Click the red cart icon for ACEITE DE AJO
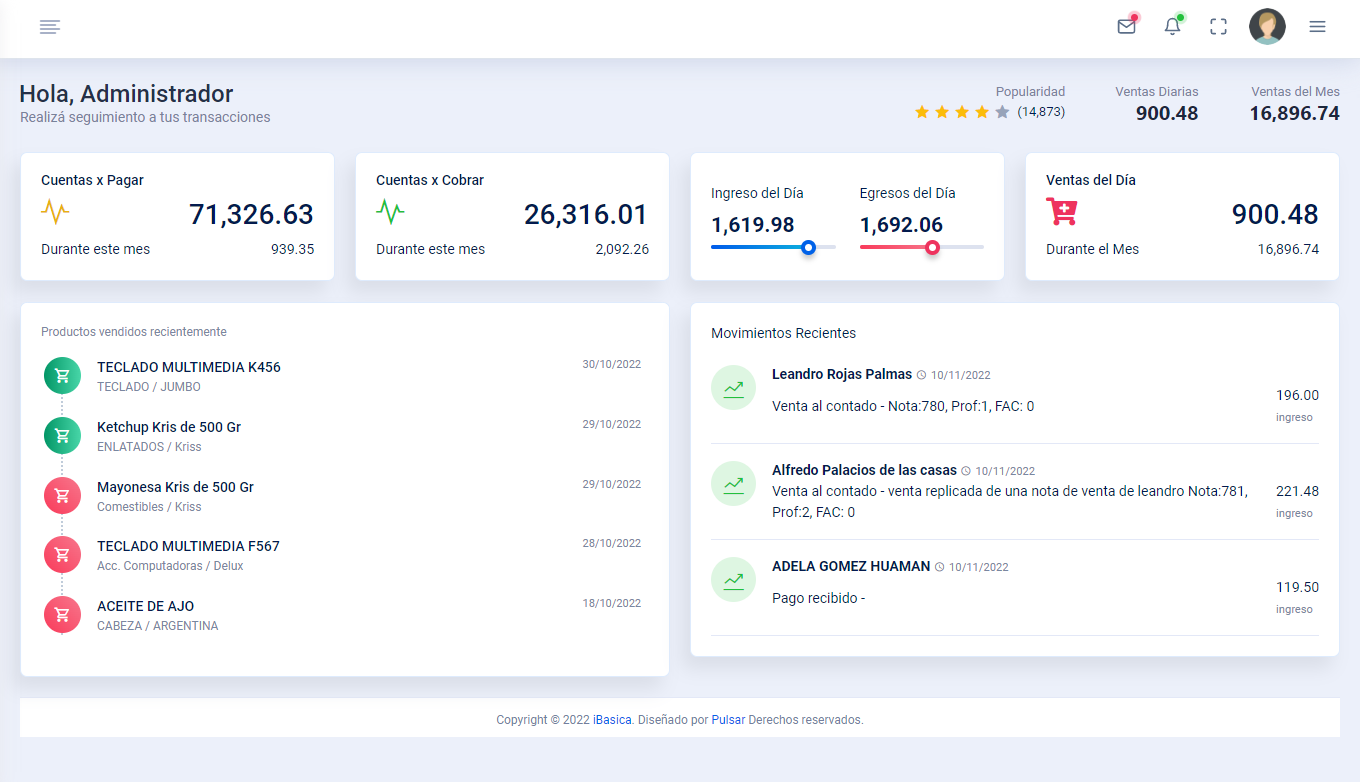The width and height of the screenshot is (1360, 782). 62,615
